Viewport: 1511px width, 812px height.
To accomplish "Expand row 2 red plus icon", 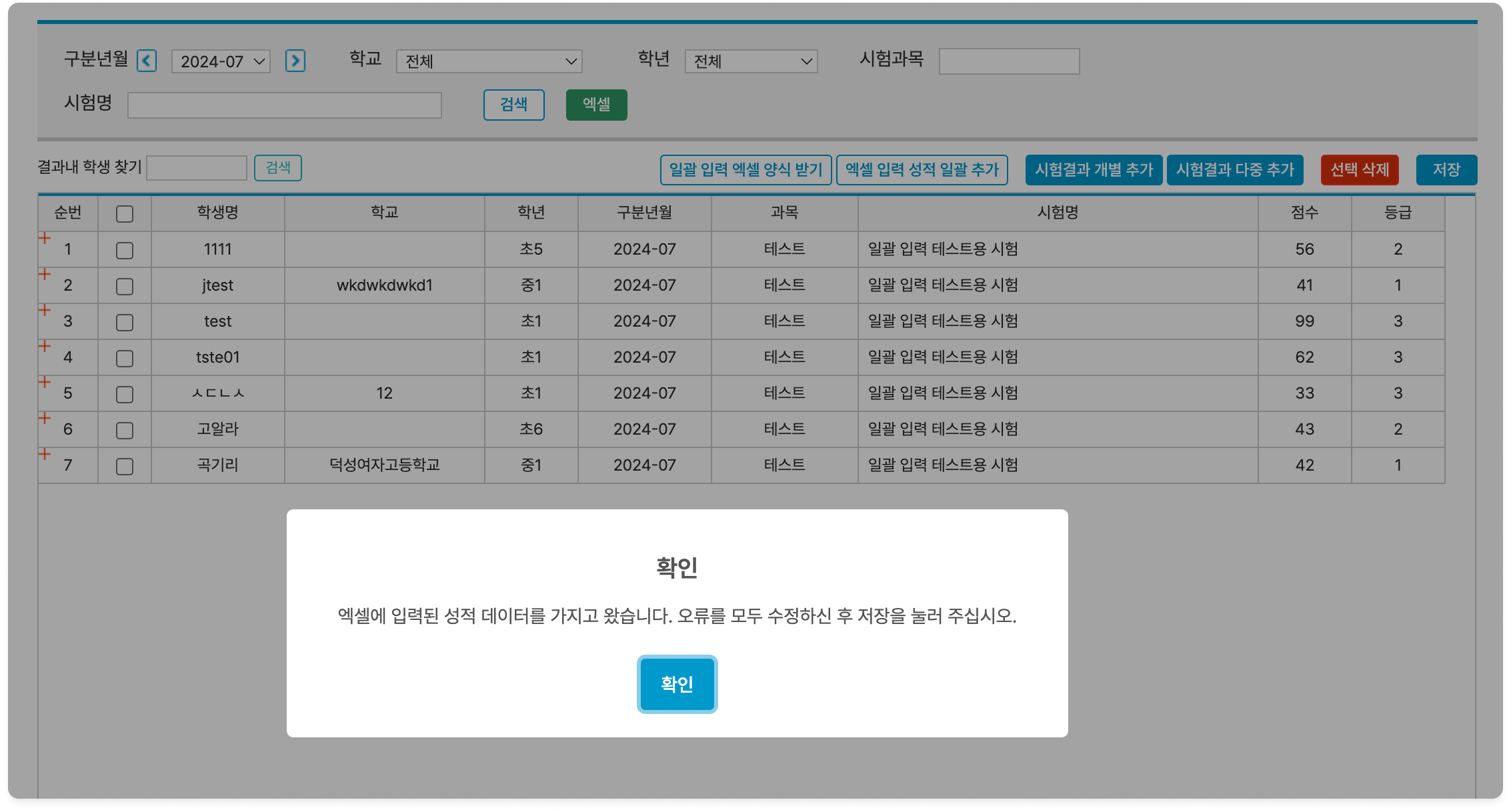I will [x=45, y=274].
